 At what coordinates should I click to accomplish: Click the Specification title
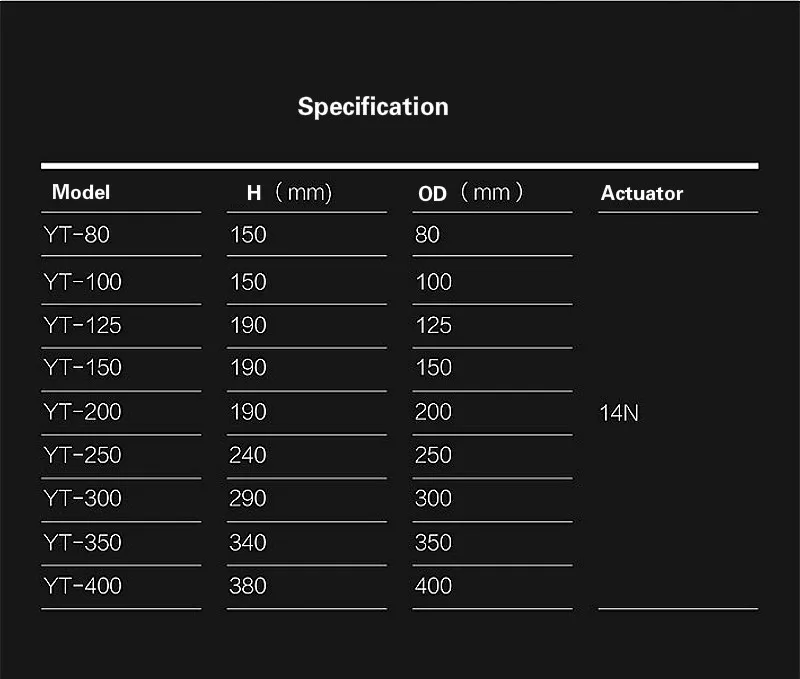[373, 107]
